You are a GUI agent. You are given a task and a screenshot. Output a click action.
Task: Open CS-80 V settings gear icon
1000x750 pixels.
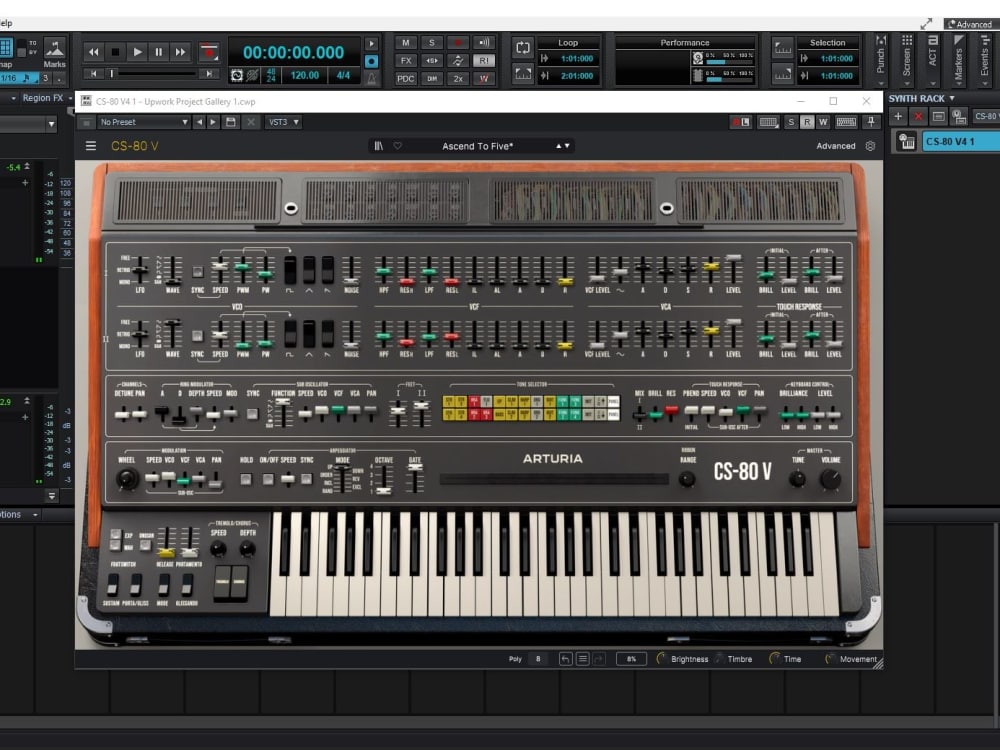point(870,146)
